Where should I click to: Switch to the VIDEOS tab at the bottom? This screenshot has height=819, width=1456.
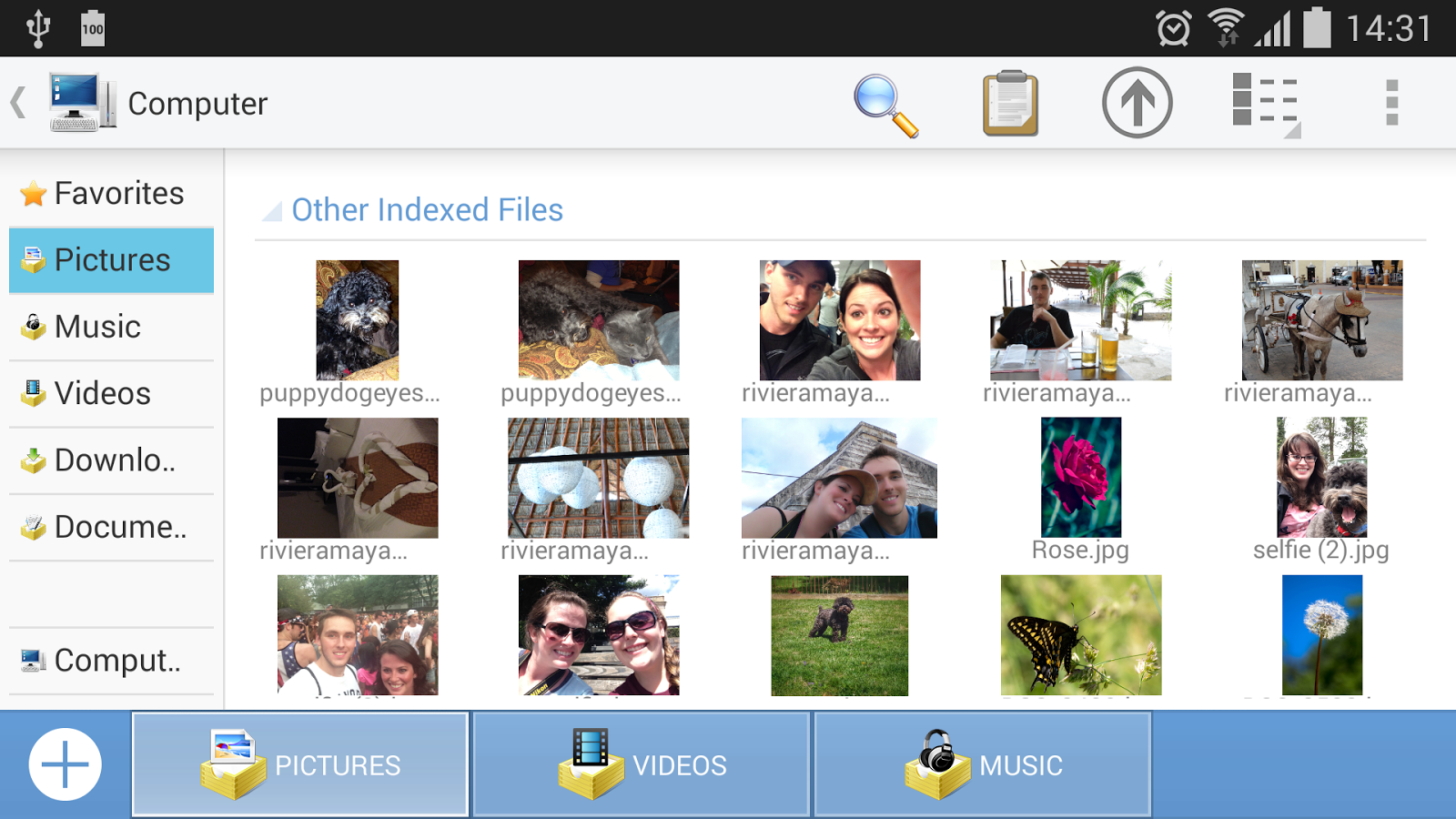(x=640, y=763)
